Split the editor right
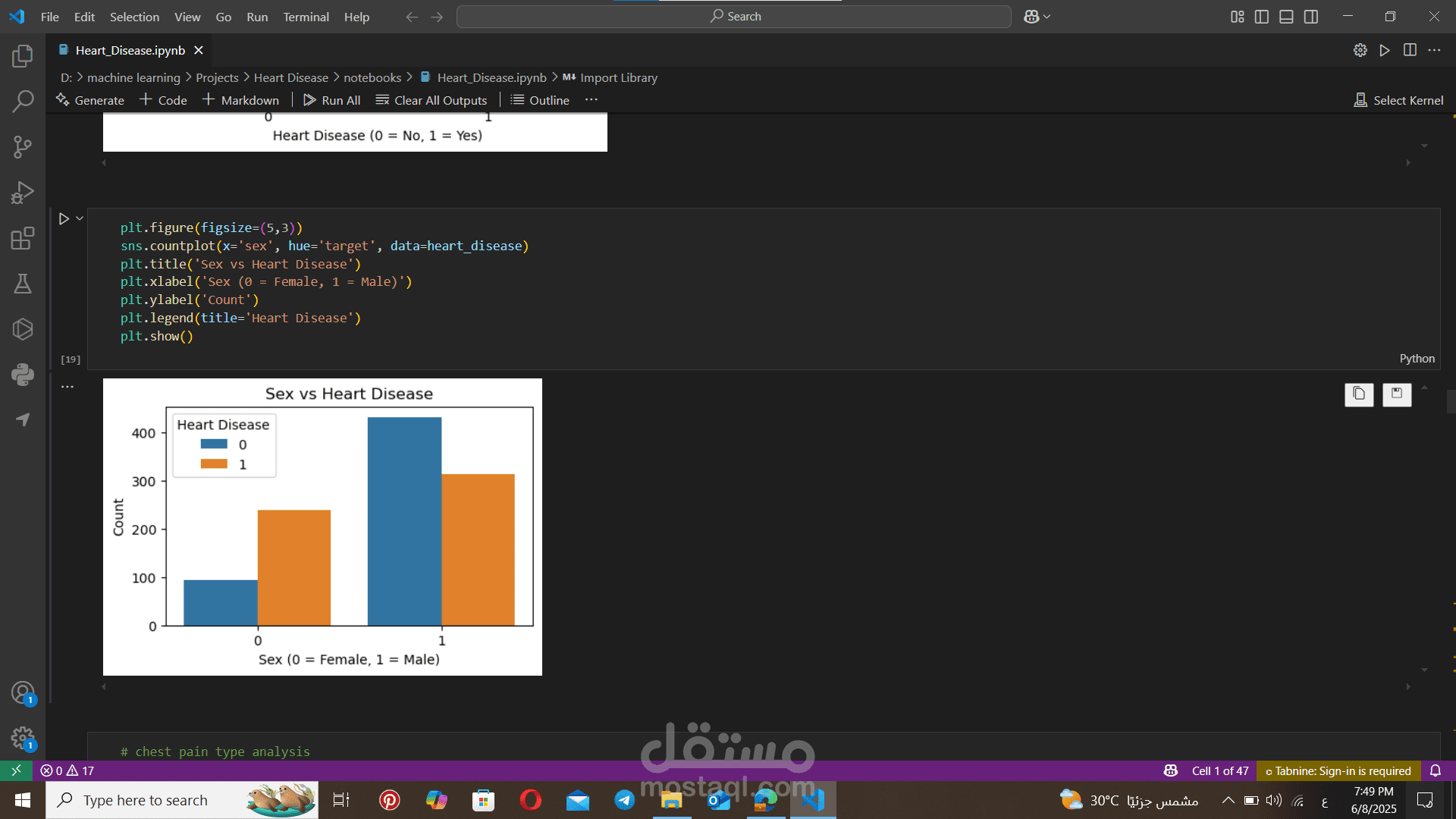 click(x=1410, y=50)
